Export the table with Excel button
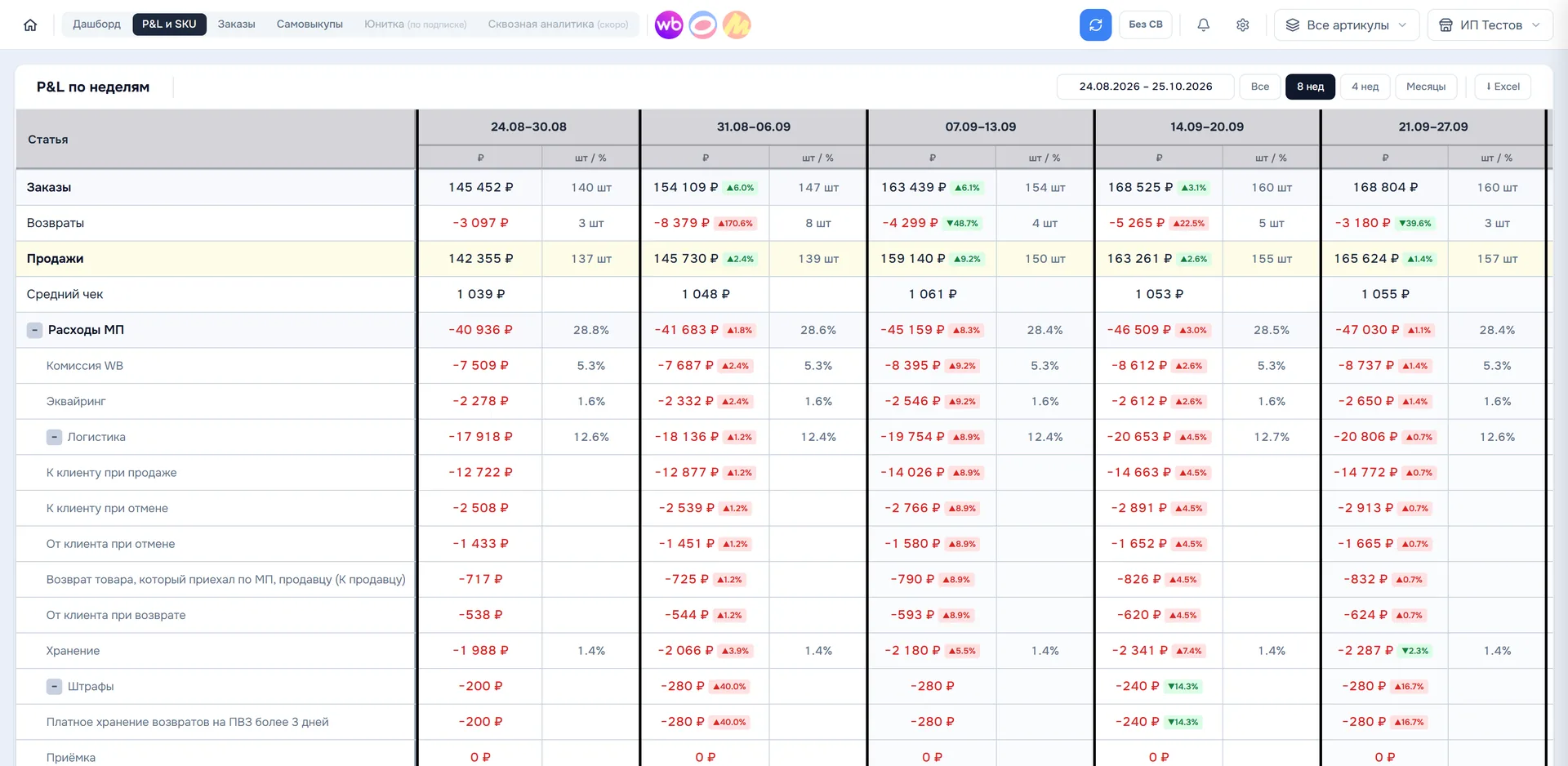1568x766 pixels. click(x=1503, y=87)
